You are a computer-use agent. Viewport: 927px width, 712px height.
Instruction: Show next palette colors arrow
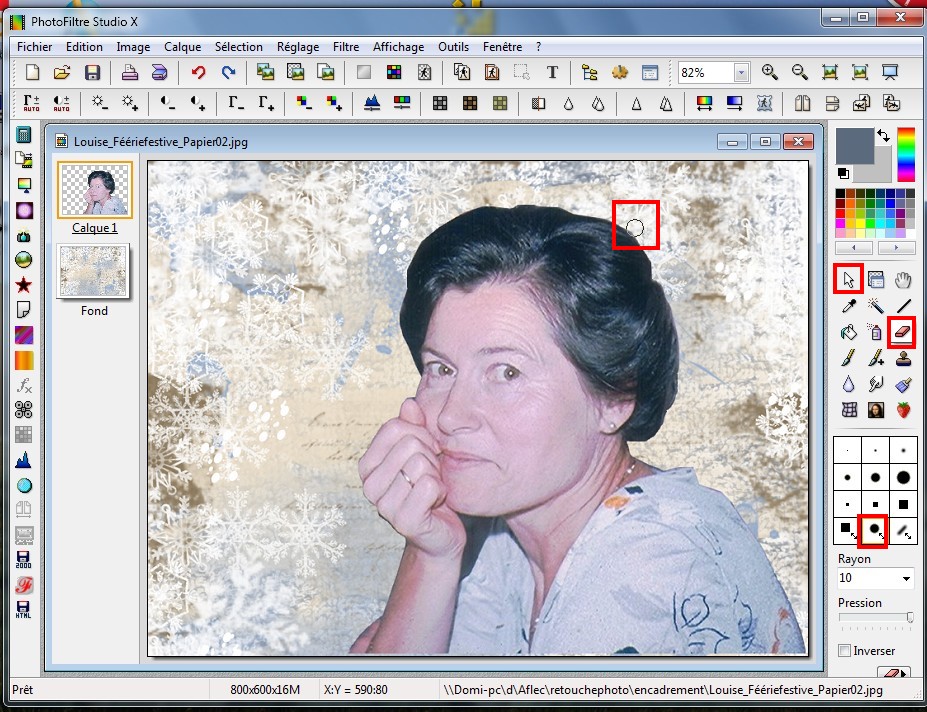(896, 247)
